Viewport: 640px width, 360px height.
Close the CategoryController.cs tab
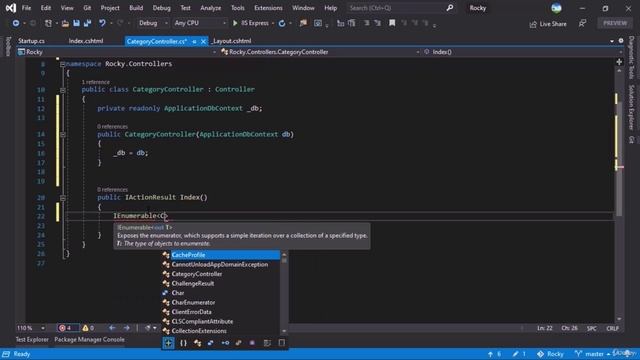pyautogui.click(x=203, y=41)
